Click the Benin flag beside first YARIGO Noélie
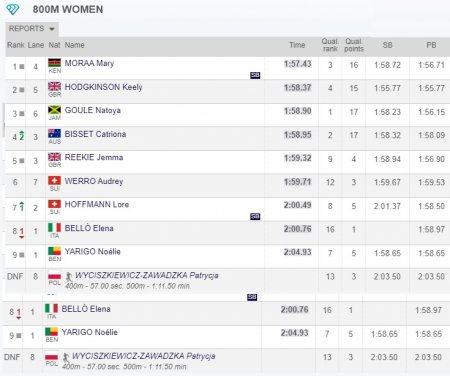The height and width of the screenshot is (376, 450). (55, 251)
